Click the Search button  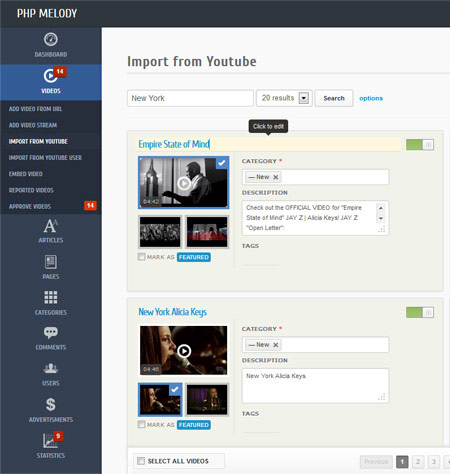click(x=334, y=98)
